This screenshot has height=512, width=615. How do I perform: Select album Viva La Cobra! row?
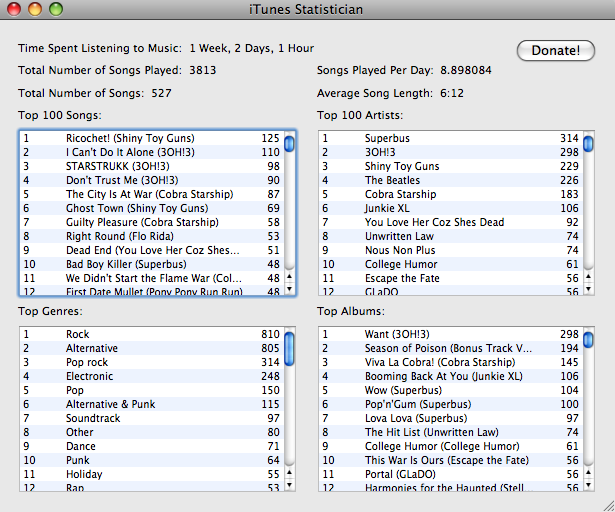[x=451, y=363]
